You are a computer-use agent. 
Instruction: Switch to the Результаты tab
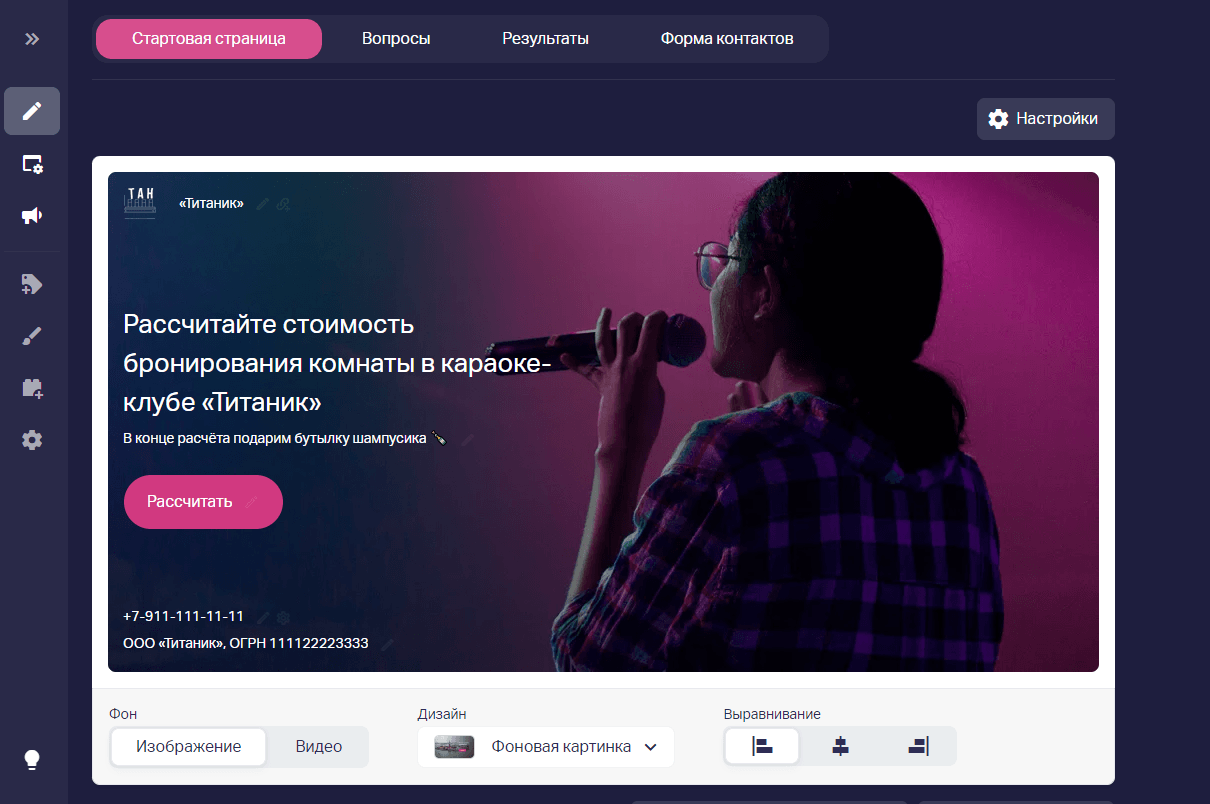pyautogui.click(x=545, y=39)
